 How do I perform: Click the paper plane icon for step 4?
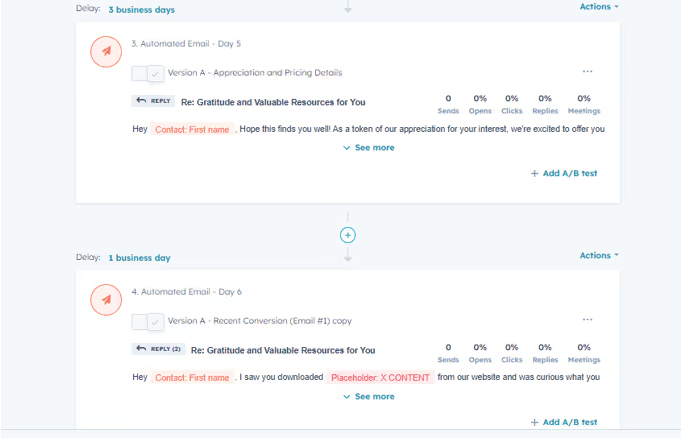click(106, 299)
